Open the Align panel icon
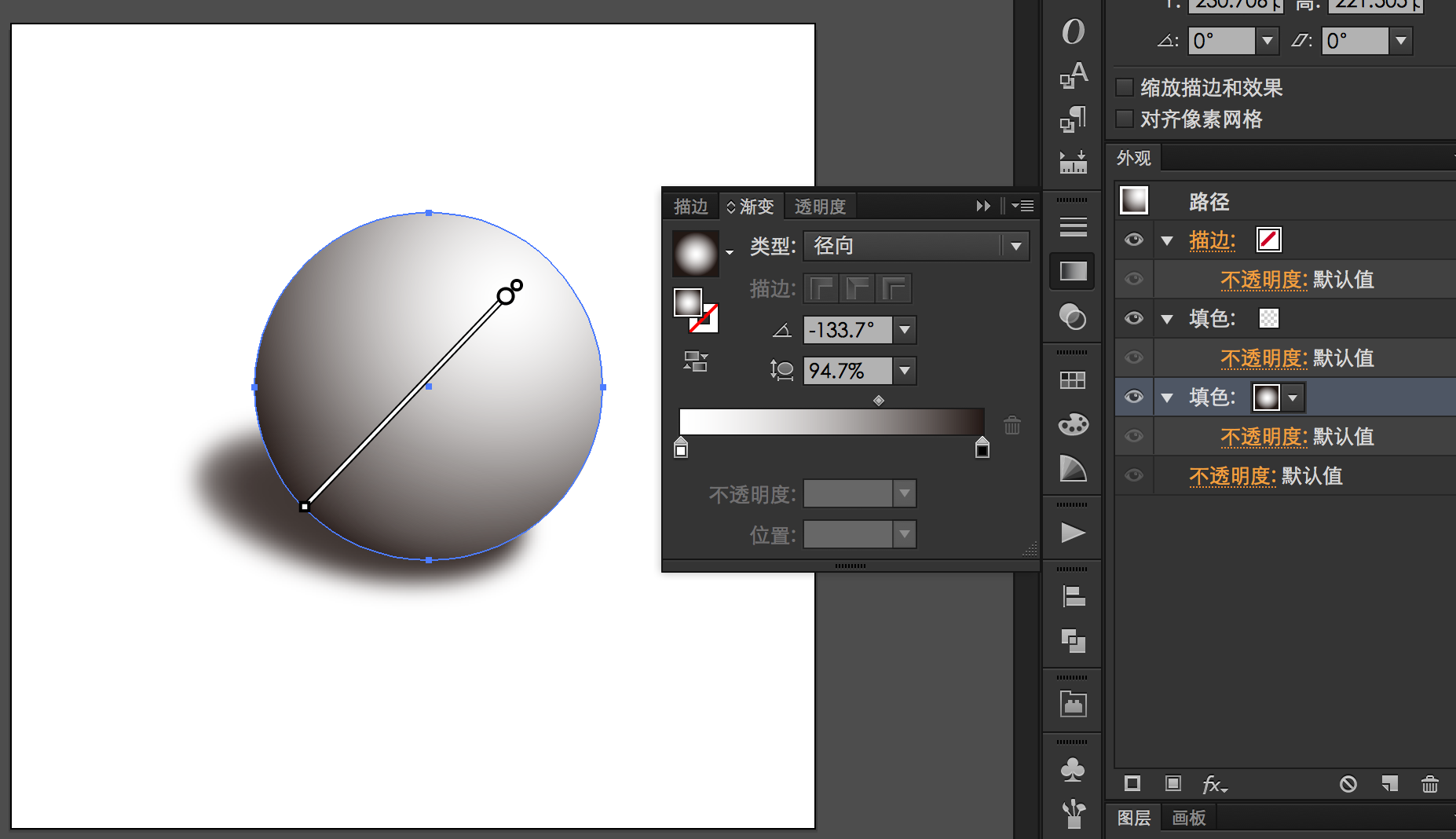The width and height of the screenshot is (1456, 839). tap(1073, 597)
